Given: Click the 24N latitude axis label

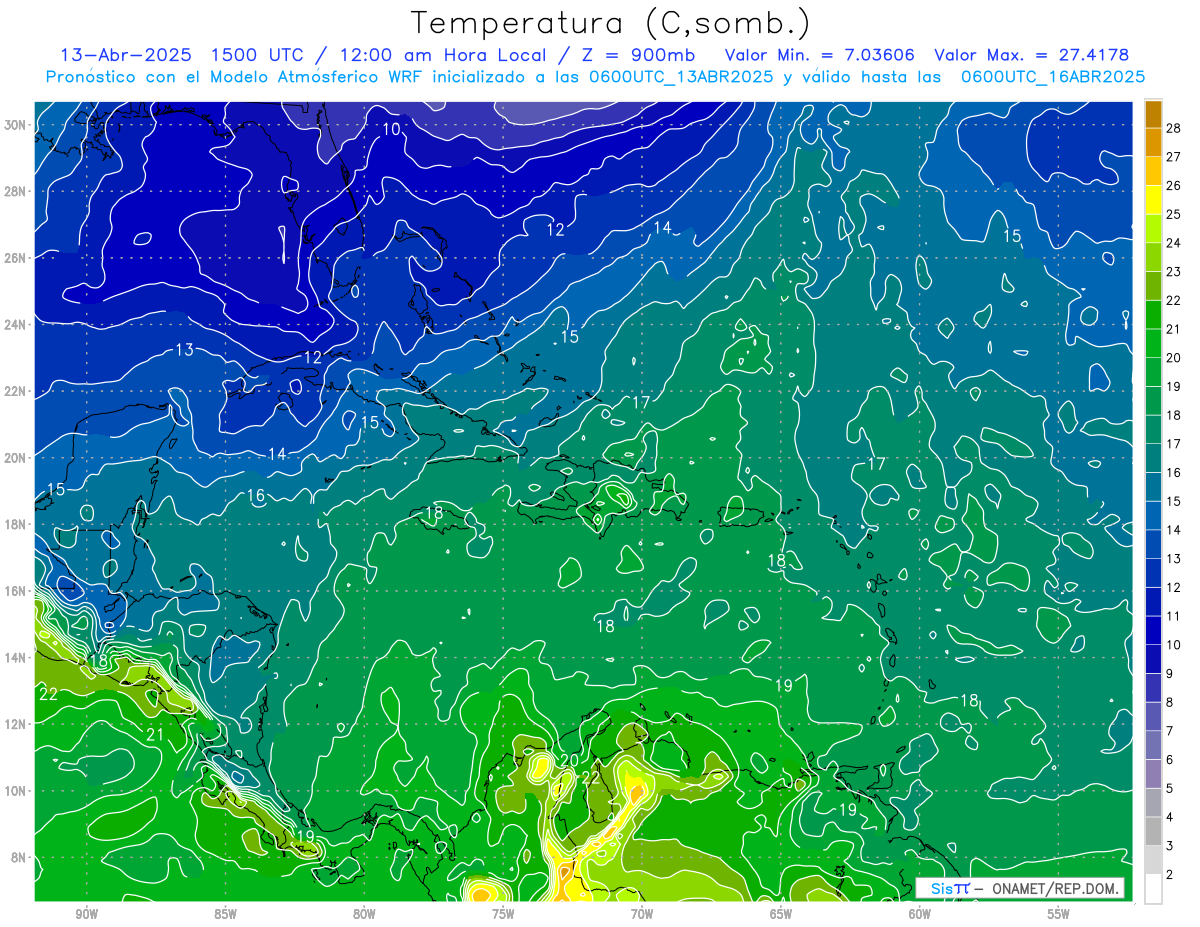Looking at the screenshot, I should pos(16,325).
